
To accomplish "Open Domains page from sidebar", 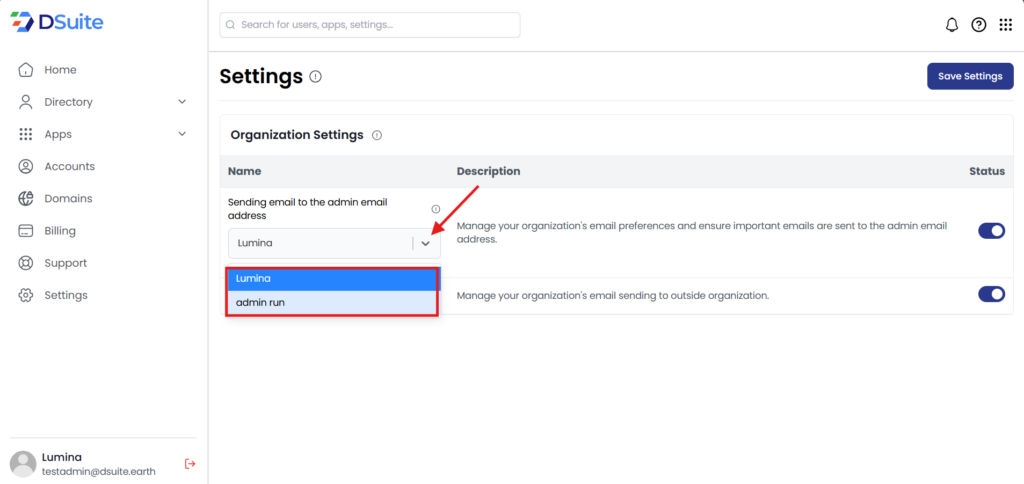I will (68, 199).
